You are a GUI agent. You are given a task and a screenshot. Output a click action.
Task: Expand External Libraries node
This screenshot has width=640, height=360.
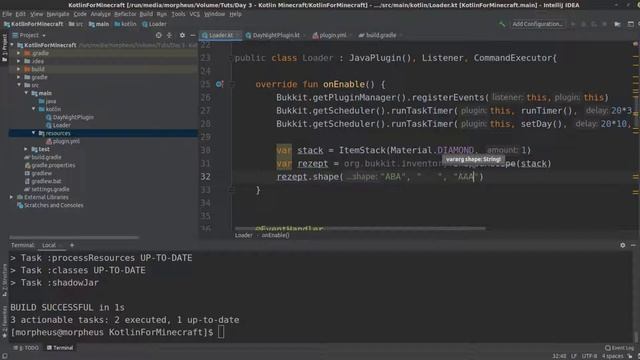pyautogui.click(x=11, y=198)
